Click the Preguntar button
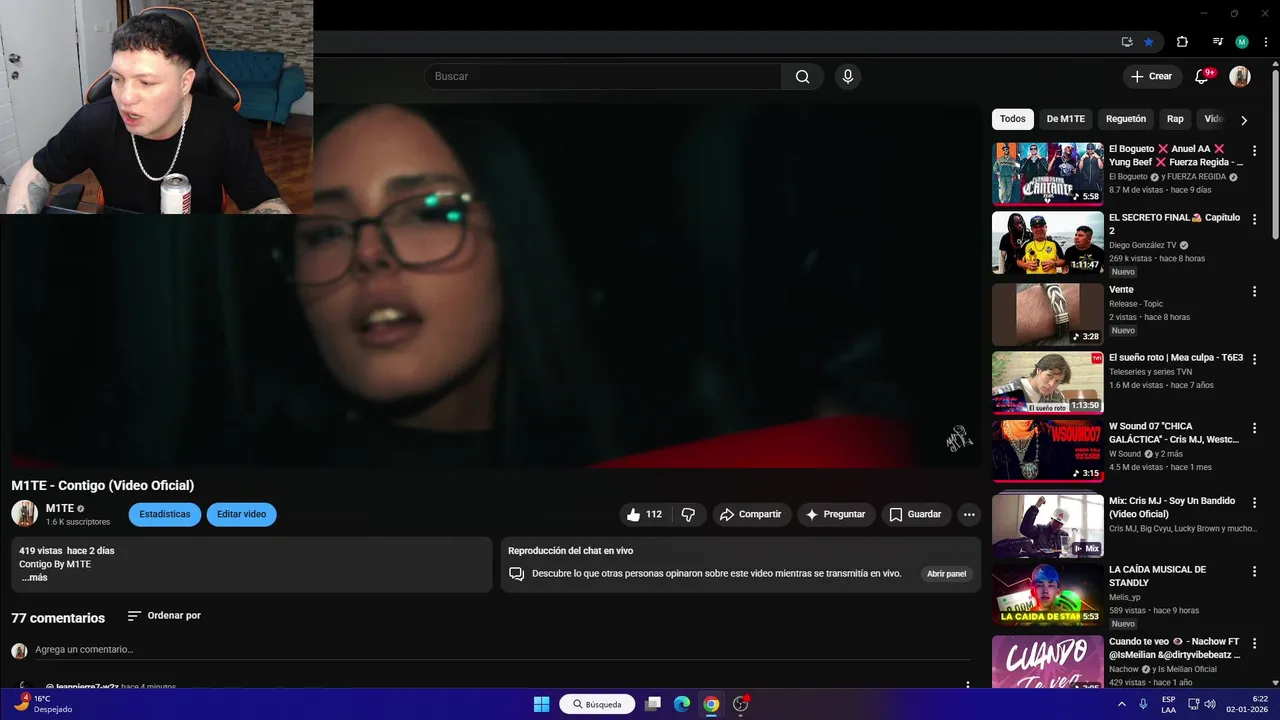Image resolution: width=1280 pixels, height=720 pixels. click(836, 514)
